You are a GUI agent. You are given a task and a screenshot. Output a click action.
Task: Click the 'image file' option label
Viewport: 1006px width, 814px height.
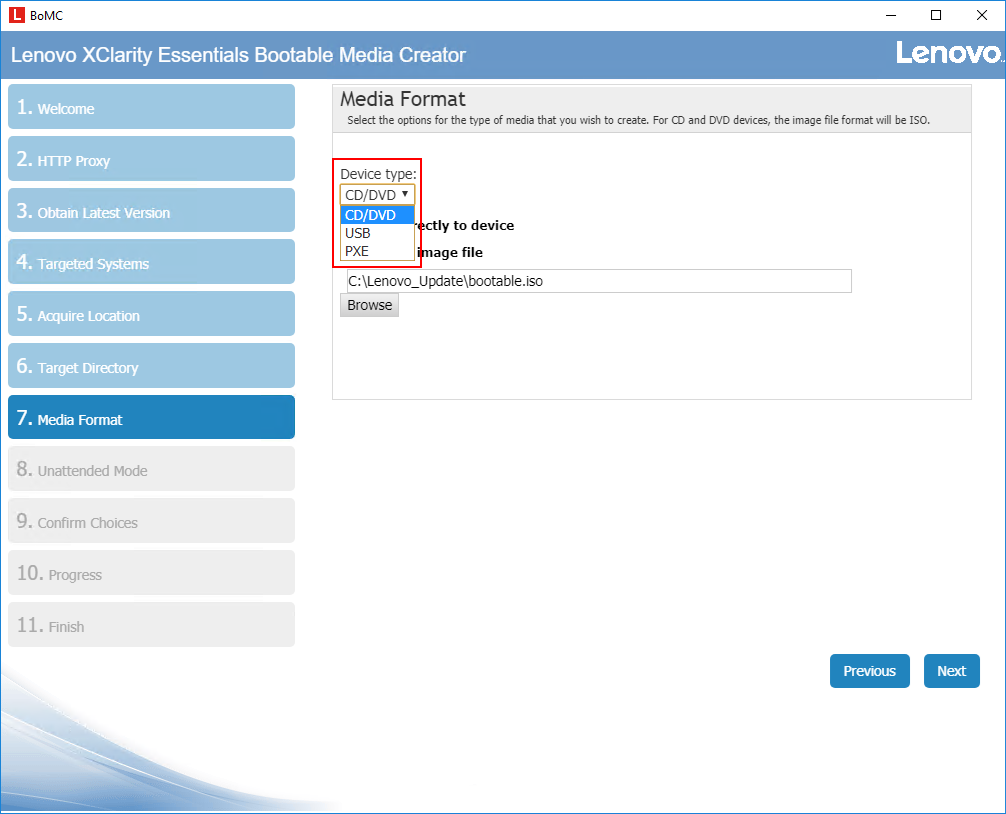(450, 252)
